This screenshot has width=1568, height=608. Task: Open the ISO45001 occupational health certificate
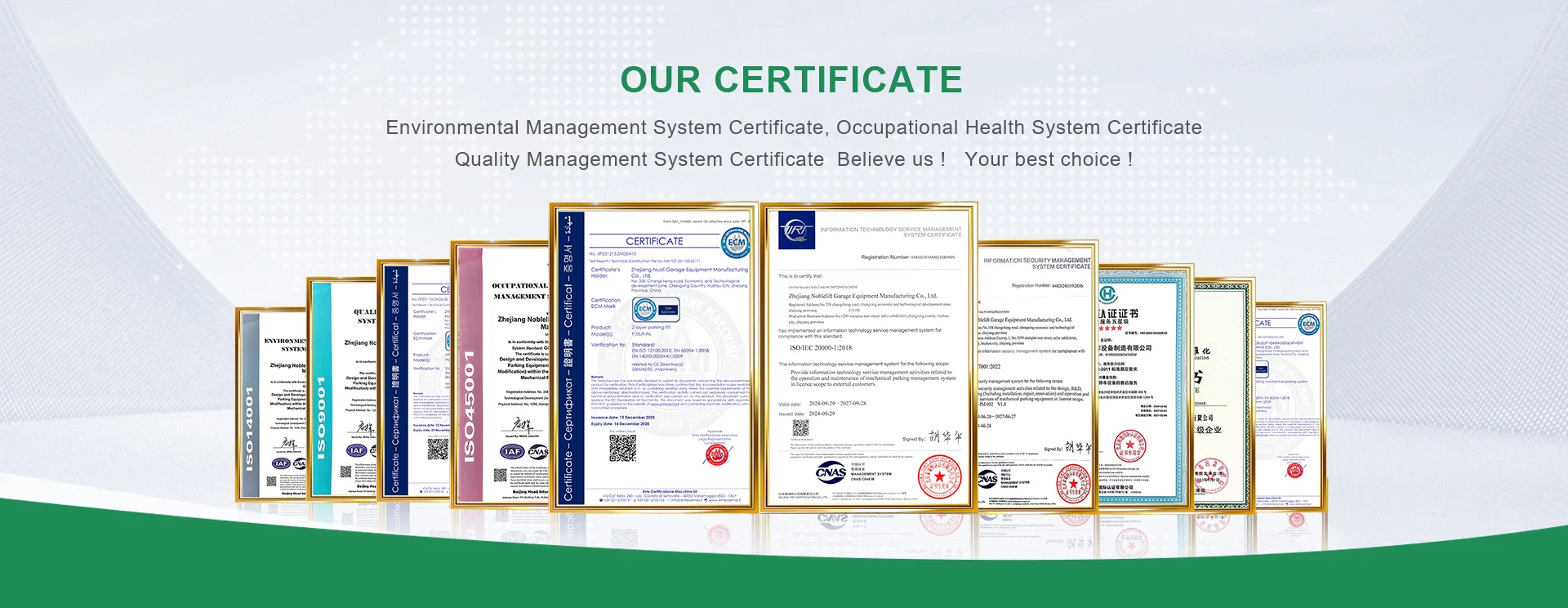point(498,374)
